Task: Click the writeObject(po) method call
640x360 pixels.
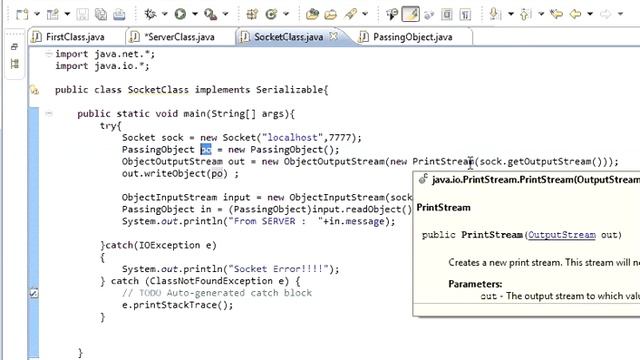Action: pyautogui.click(x=174, y=173)
